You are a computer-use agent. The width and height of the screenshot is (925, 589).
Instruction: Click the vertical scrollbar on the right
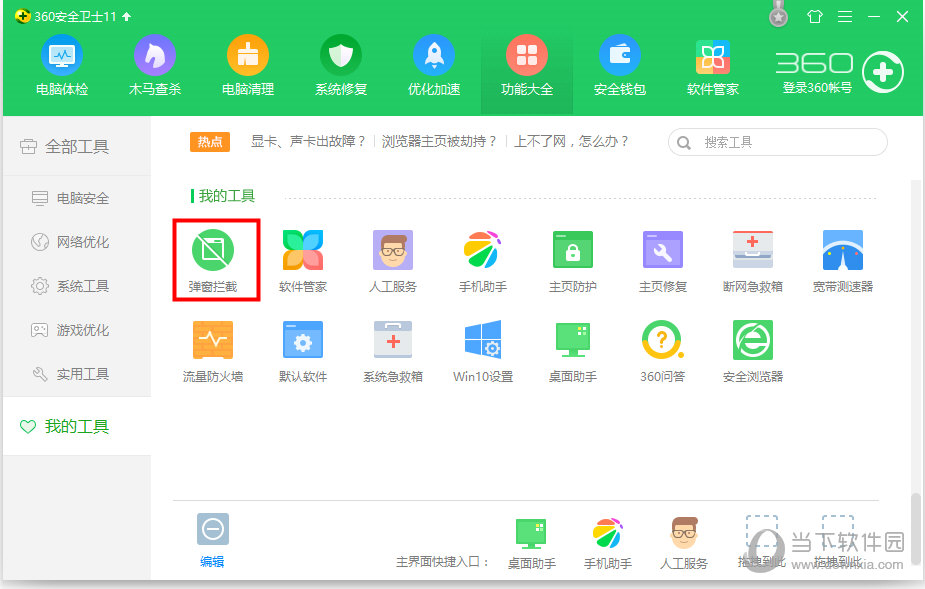coord(915,528)
